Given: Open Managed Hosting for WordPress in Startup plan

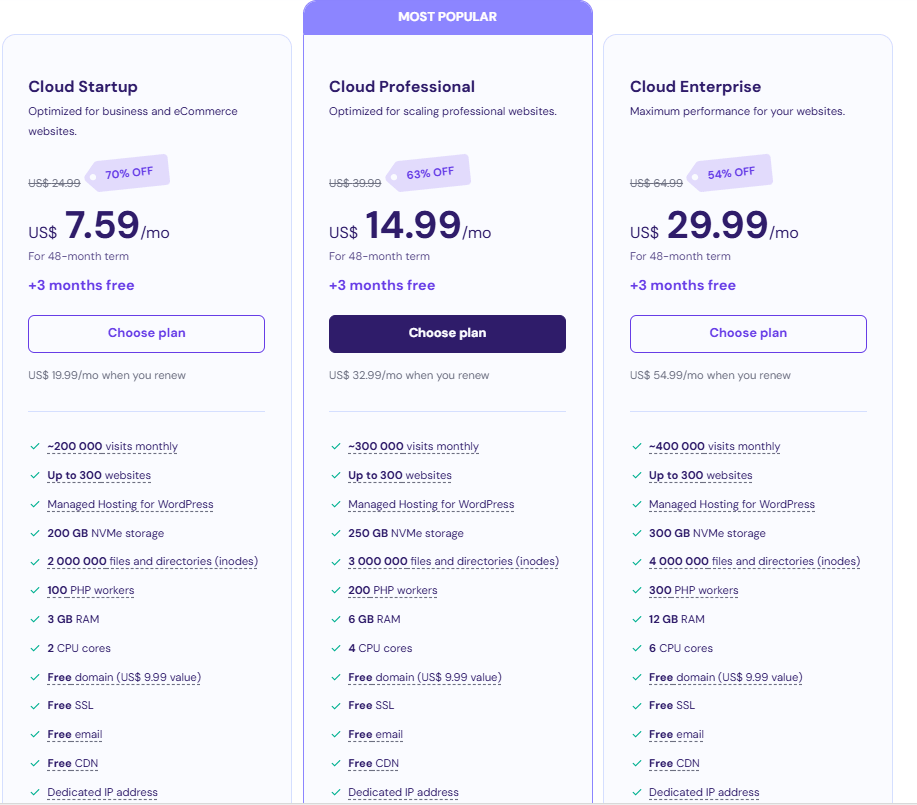Looking at the screenshot, I should tap(130, 505).
